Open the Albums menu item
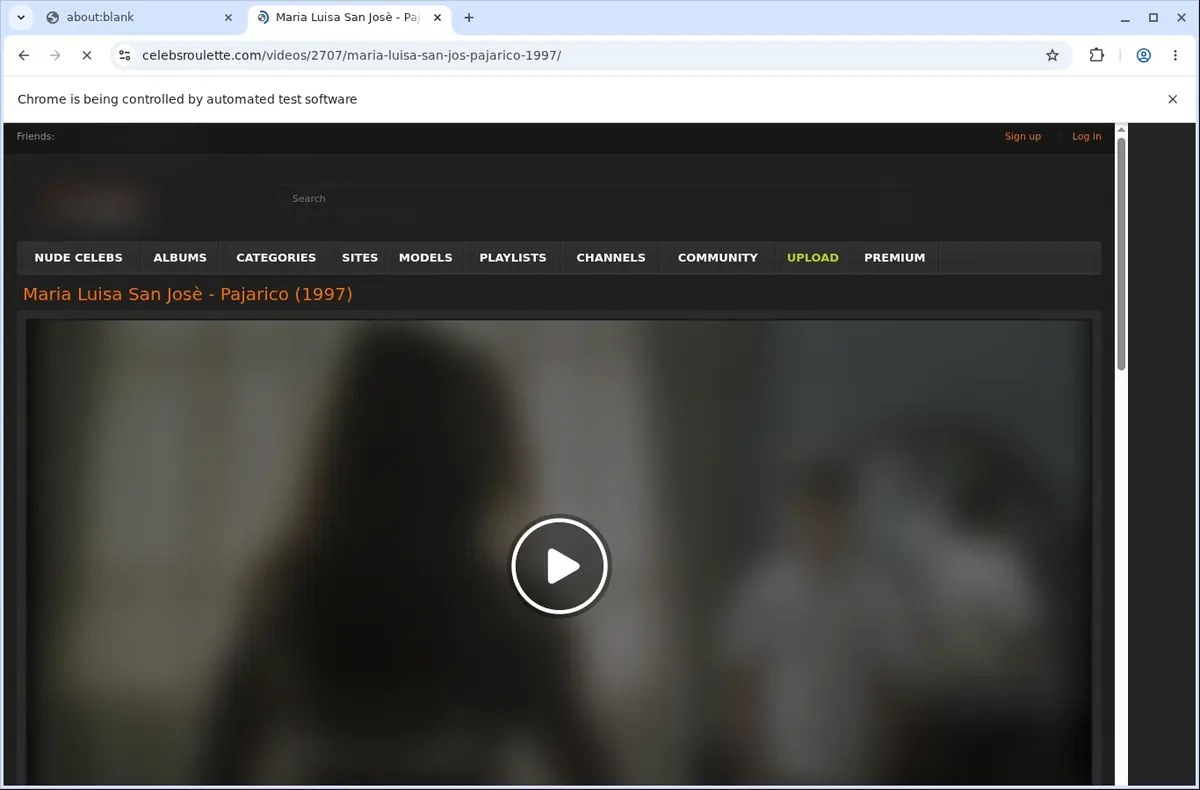Viewport: 1200px width, 790px height. click(x=180, y=257)
